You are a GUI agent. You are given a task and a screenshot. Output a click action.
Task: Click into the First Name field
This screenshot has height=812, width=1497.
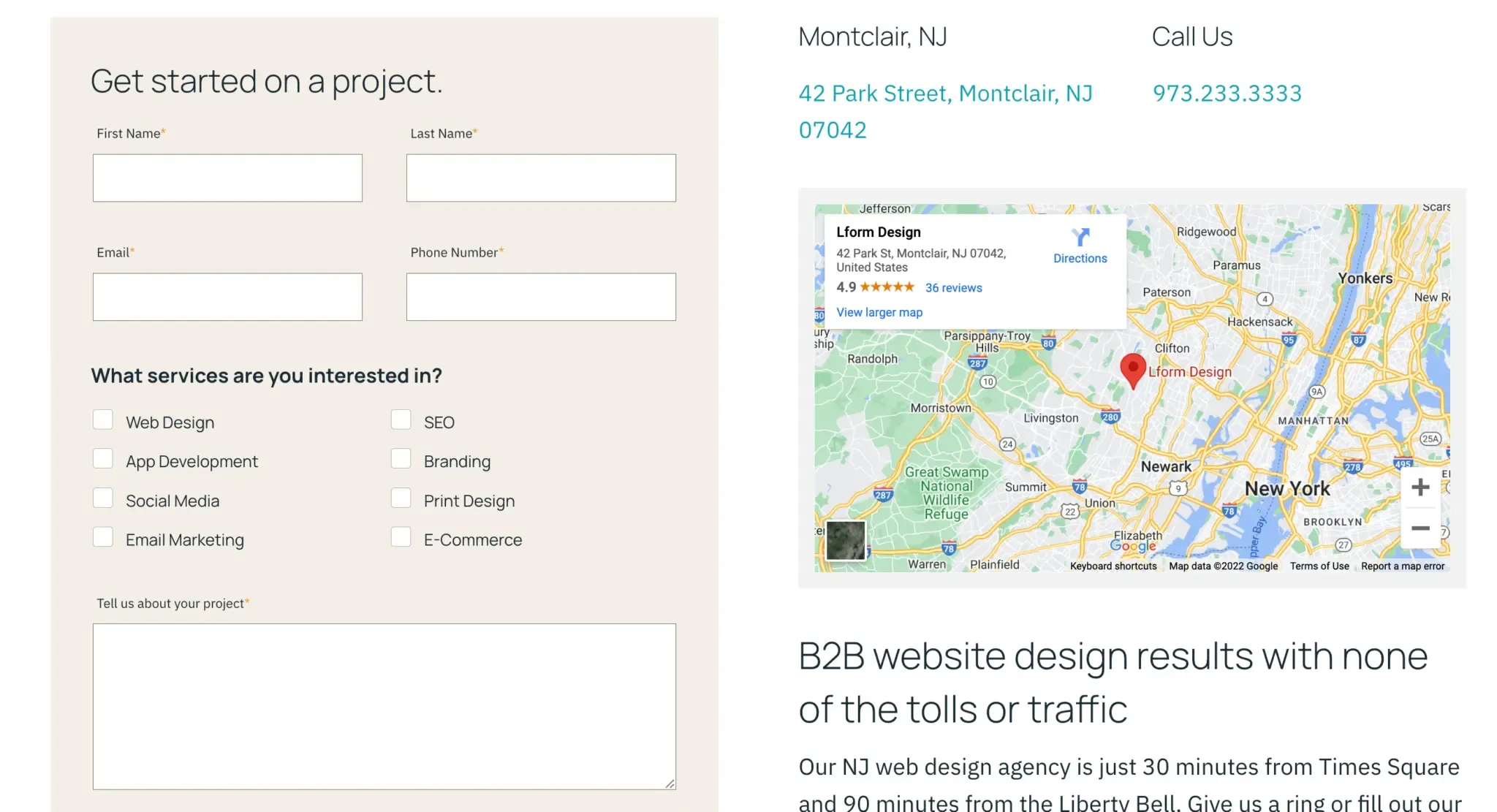click(227, 178)
